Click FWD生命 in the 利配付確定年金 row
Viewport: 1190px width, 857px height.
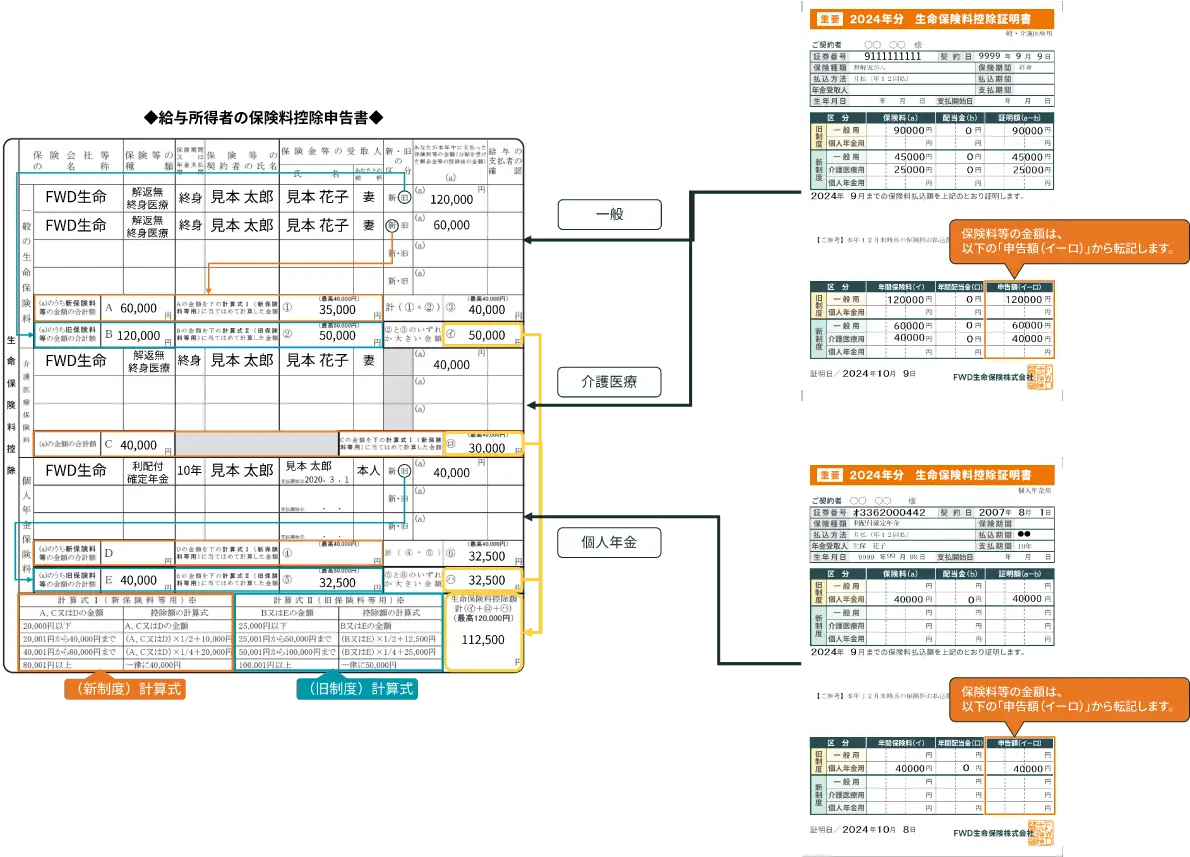pos(76,471)
